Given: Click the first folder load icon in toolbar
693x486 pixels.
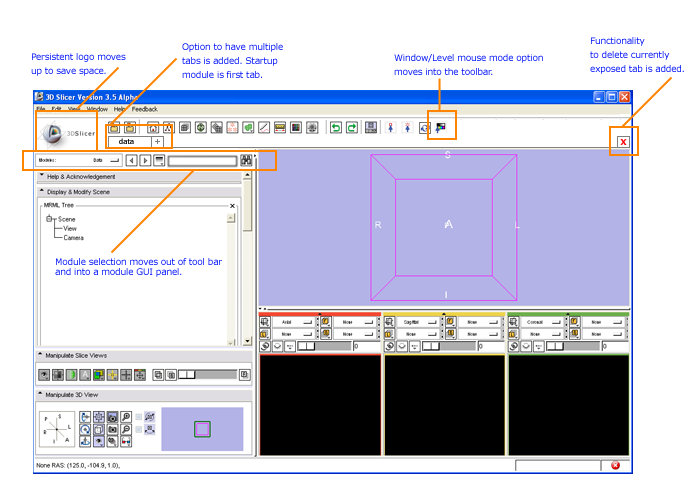Looking at the screenshot, I should click(114, 128).
